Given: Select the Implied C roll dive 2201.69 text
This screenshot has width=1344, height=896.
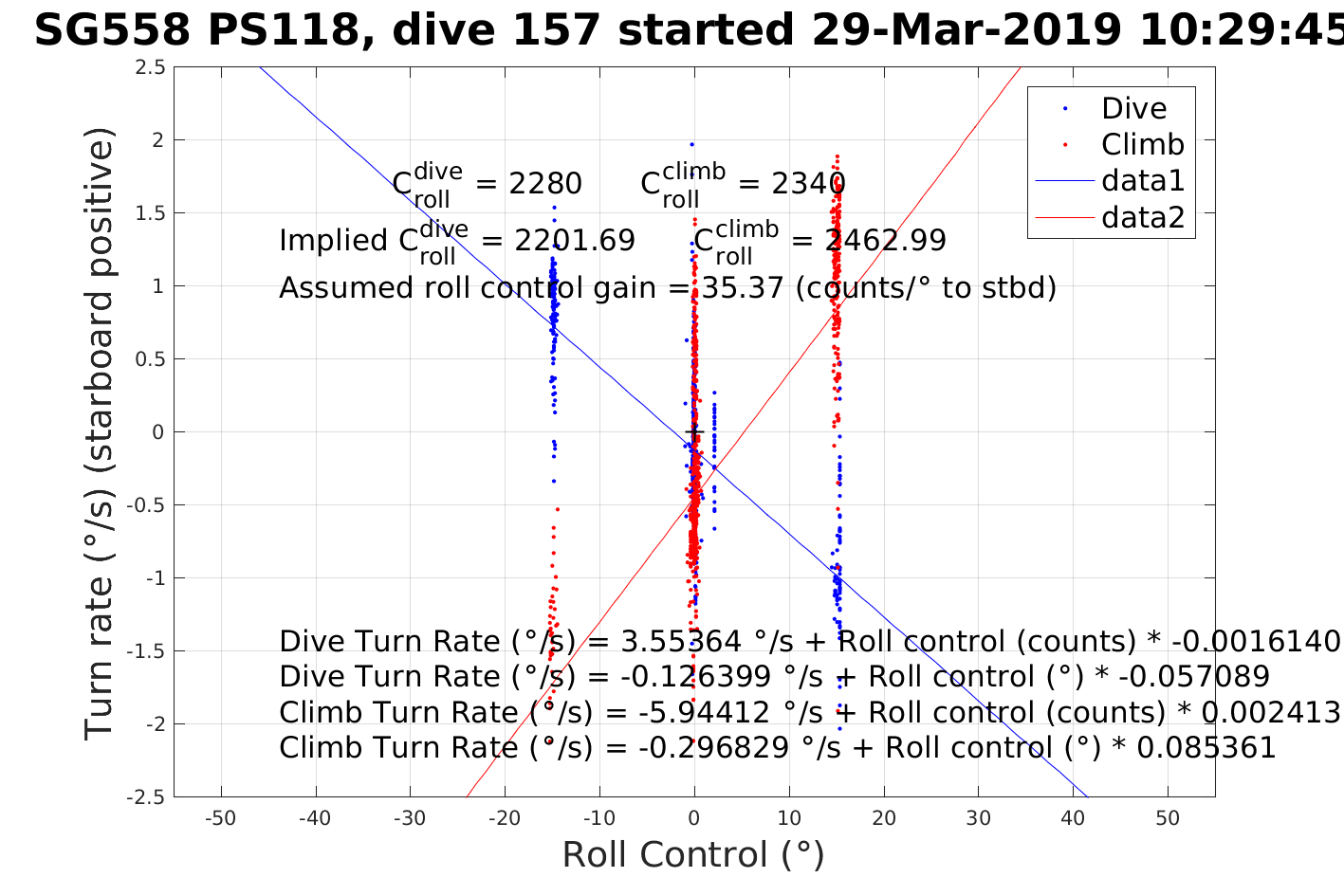Looking at the screenshot, I should (456, 241).
